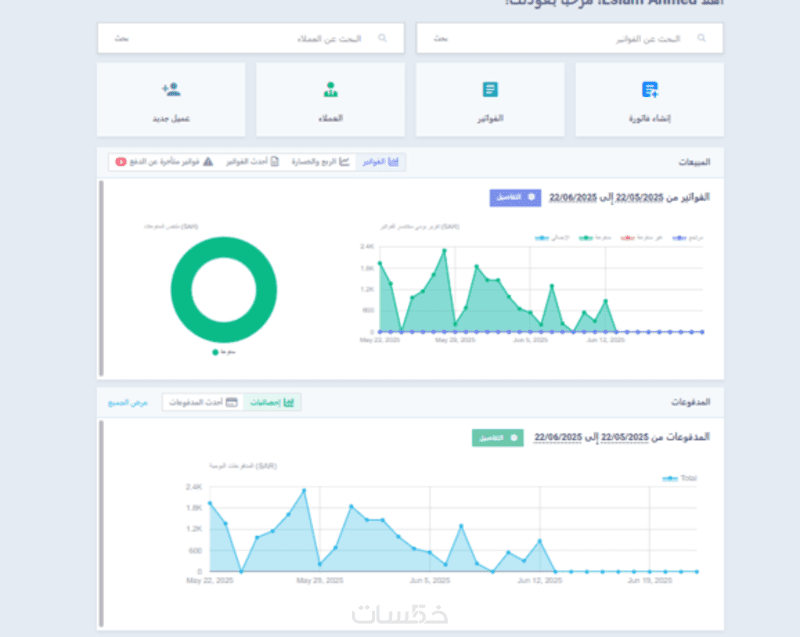Open the invoices start date 22/05/2025 picker

639,197
